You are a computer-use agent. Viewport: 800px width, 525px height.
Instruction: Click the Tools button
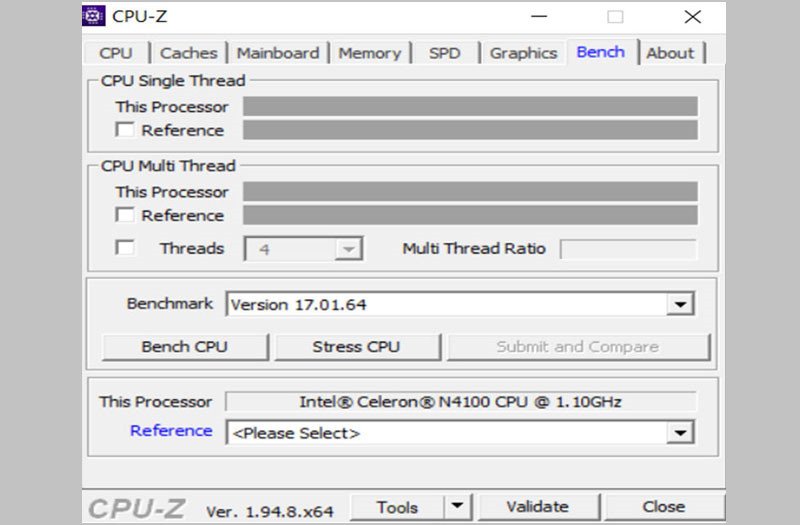point(397,507)
